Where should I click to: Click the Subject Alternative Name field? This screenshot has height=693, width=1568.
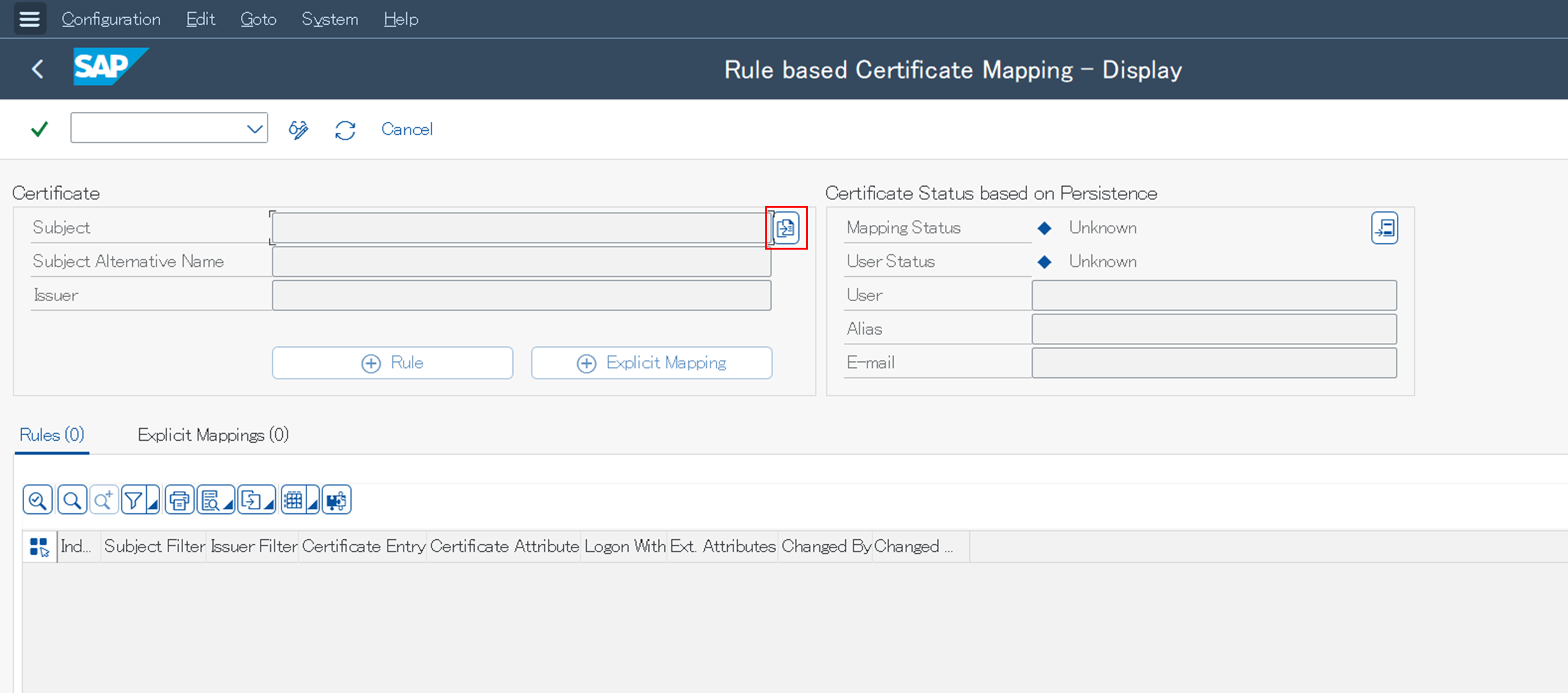(x=521, y=262)
